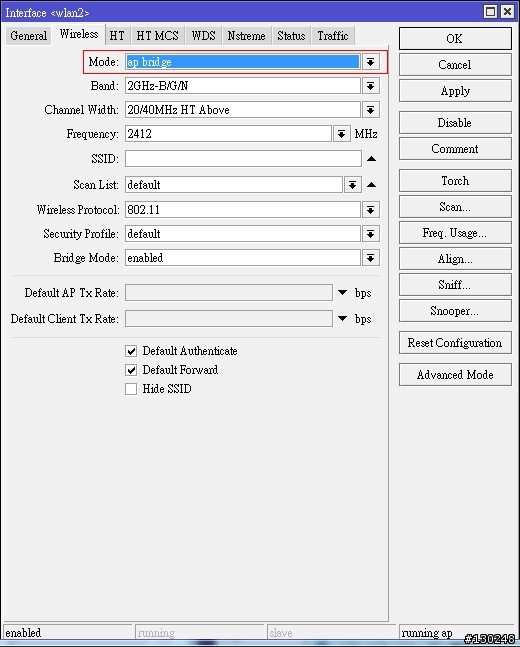This screenshot has height=647, width=520.
Task: Collapse the Scan List up arrow
Action: click(371, 185)
